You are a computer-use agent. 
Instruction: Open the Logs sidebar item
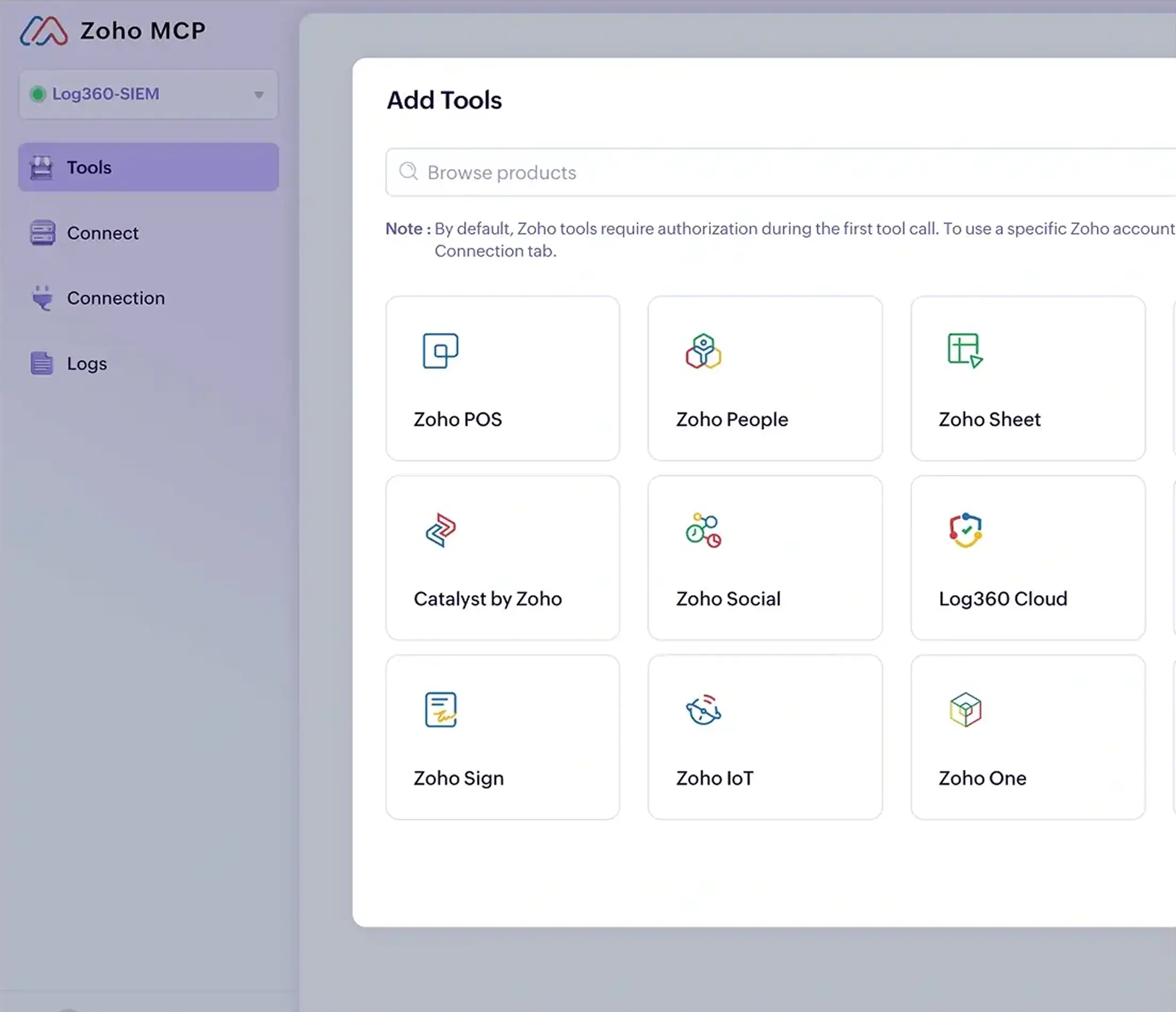[149, 364]
